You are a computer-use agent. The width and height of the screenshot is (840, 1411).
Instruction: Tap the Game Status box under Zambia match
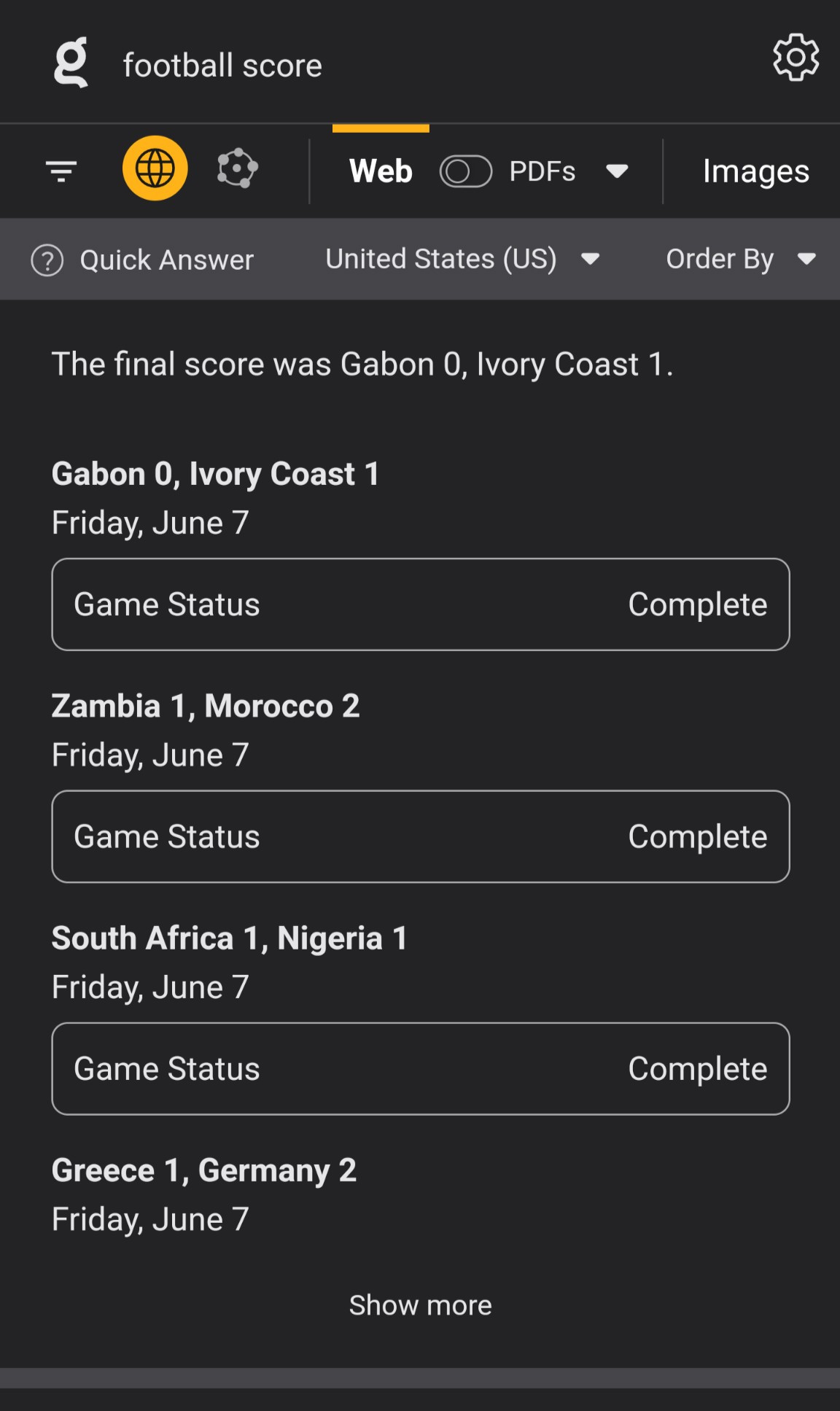[420, 836]
